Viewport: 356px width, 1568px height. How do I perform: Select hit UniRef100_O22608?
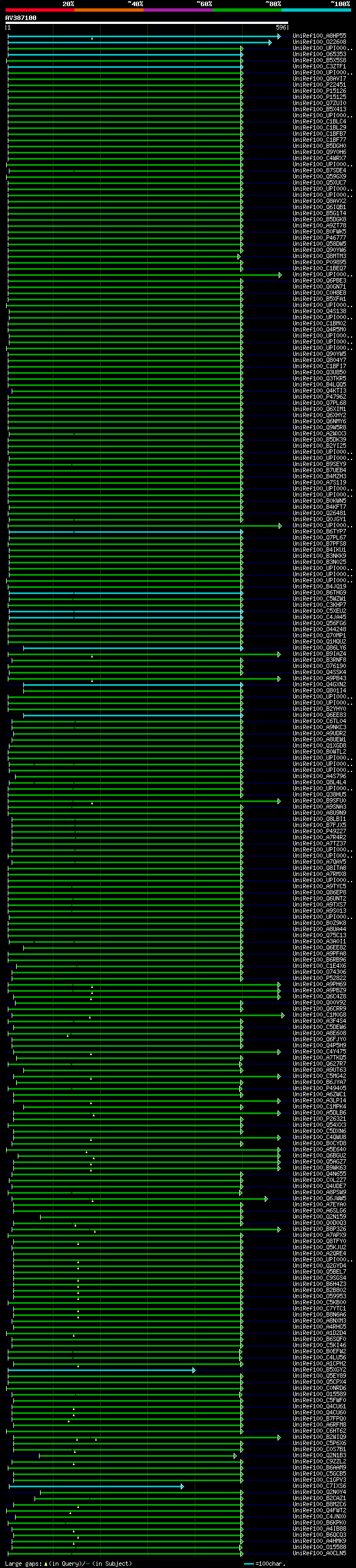tap(319, 43)
